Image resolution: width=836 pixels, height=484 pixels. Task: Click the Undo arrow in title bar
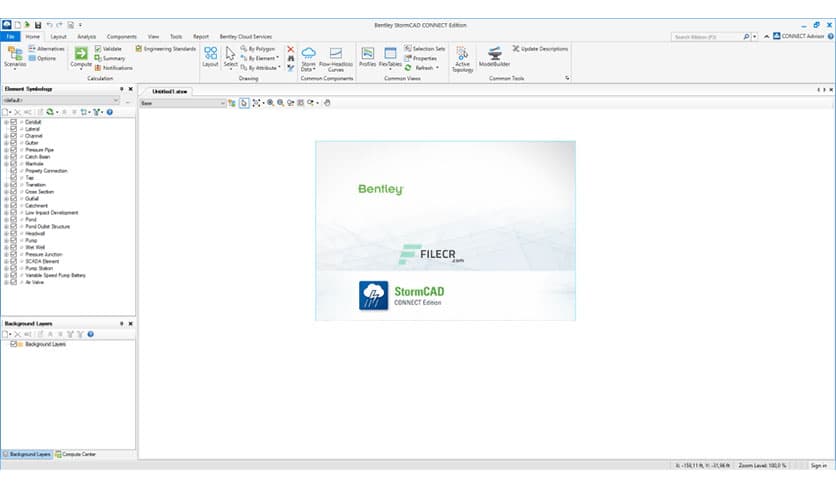click(x=49, y=25)
